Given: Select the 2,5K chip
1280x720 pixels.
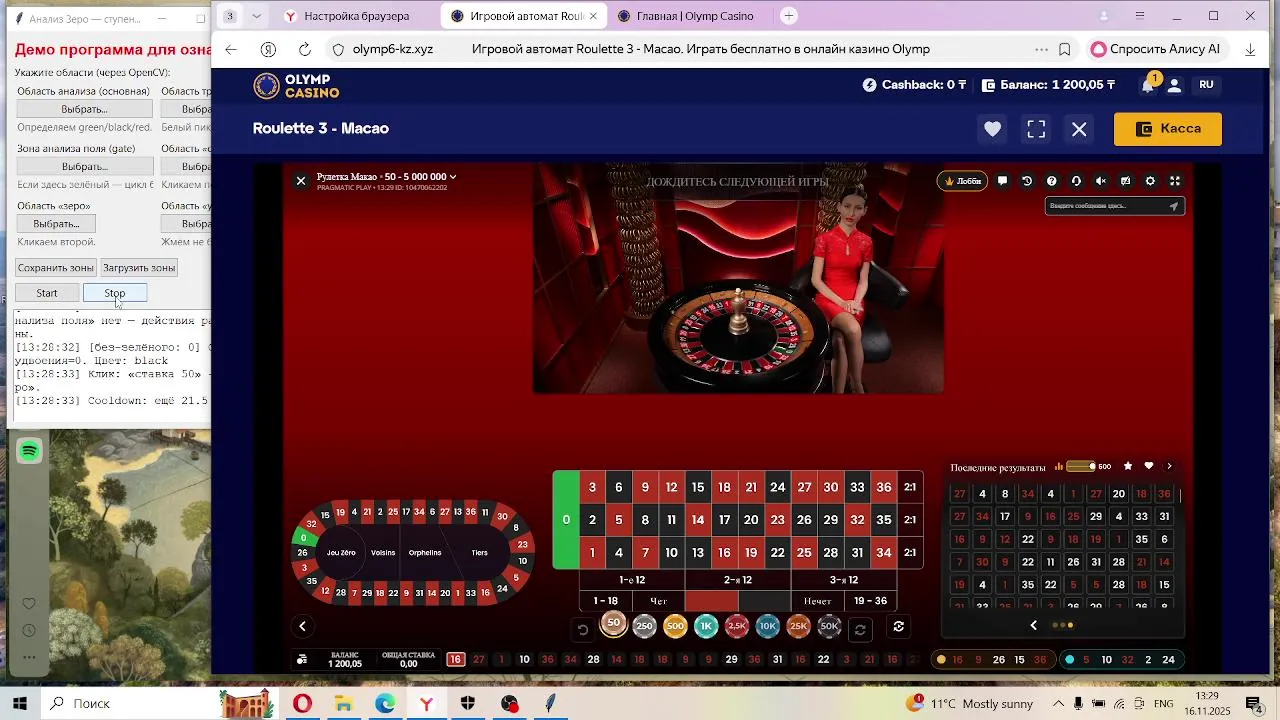Looking at the screenshot, I should click(x=737, y=626).
